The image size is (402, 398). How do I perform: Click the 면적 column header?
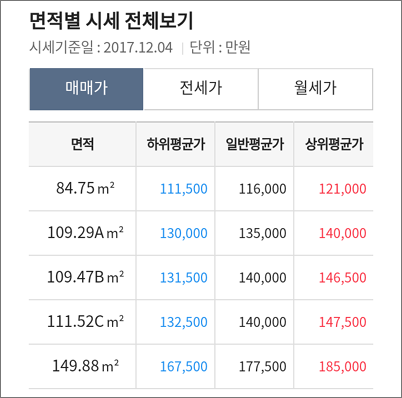82,144
